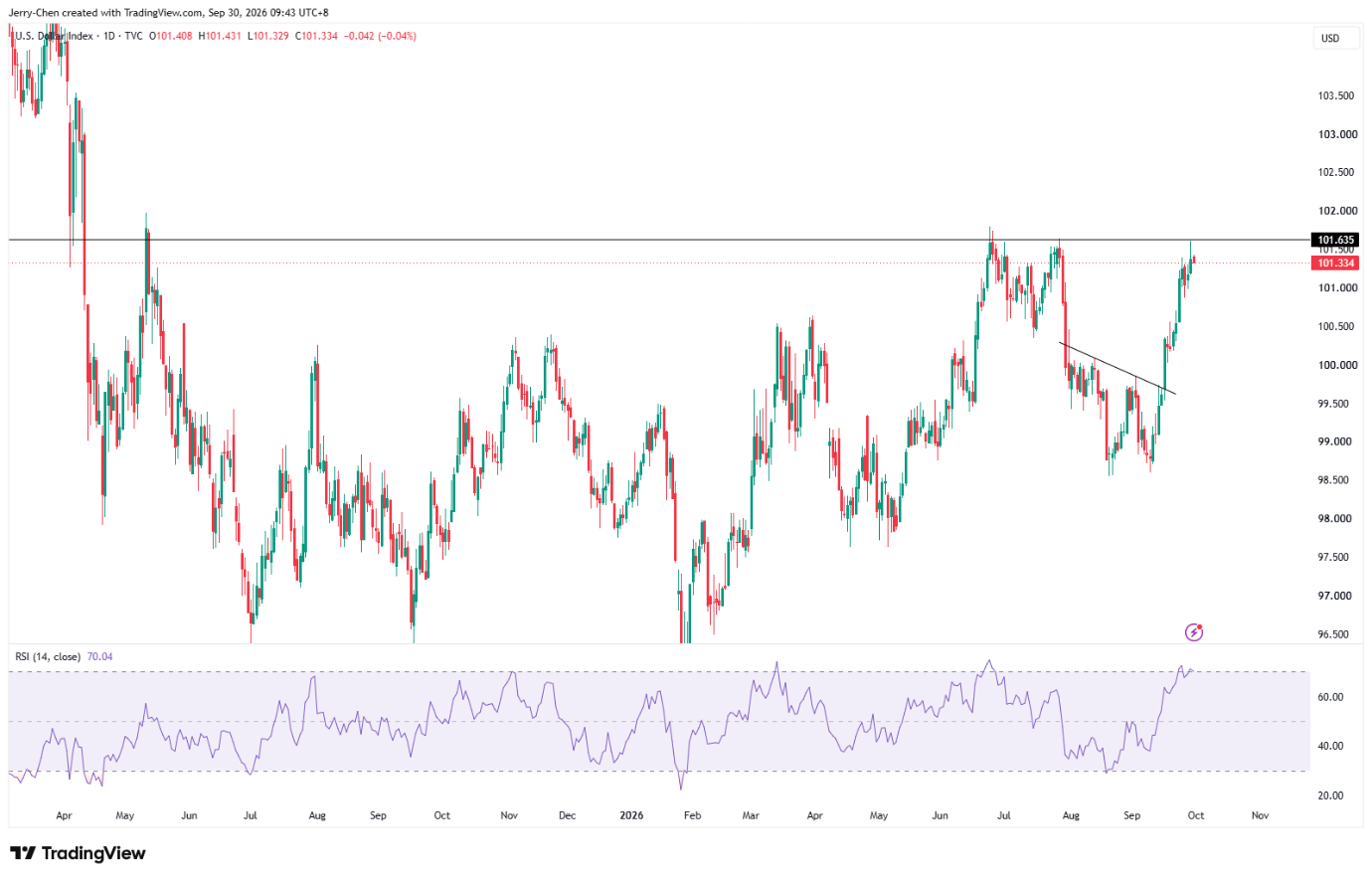Click the purple lightning event icon
The image size is (1372, 879).
point(1194,632)
